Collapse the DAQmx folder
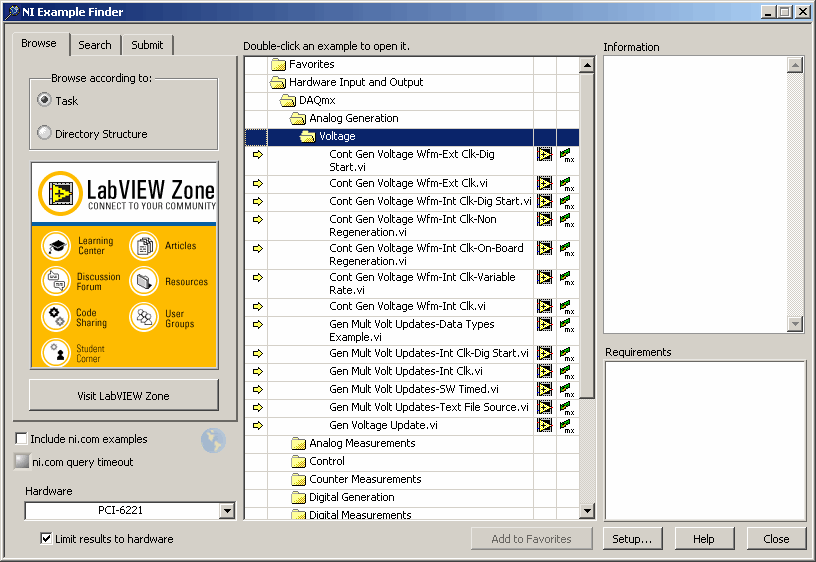 click(288, 100)
